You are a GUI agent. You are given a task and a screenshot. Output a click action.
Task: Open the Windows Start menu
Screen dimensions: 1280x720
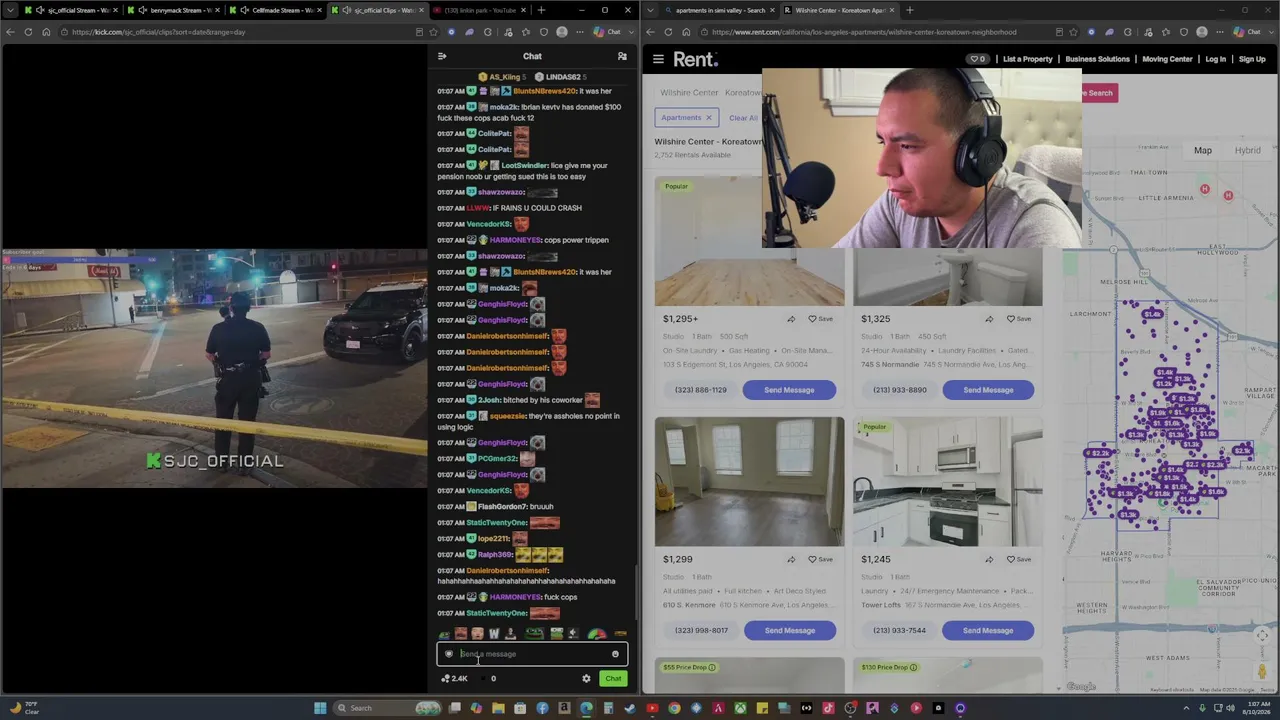pos(320,708)
